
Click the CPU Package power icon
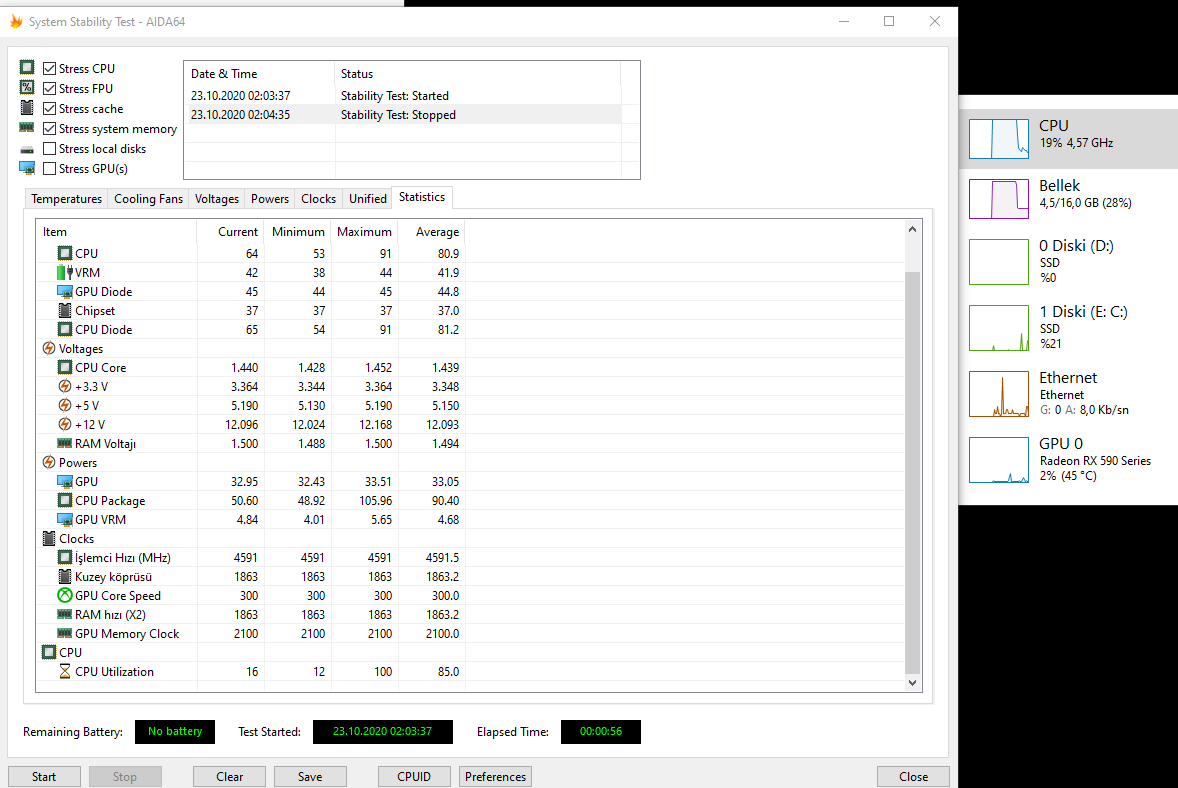(x=65, y=500)
